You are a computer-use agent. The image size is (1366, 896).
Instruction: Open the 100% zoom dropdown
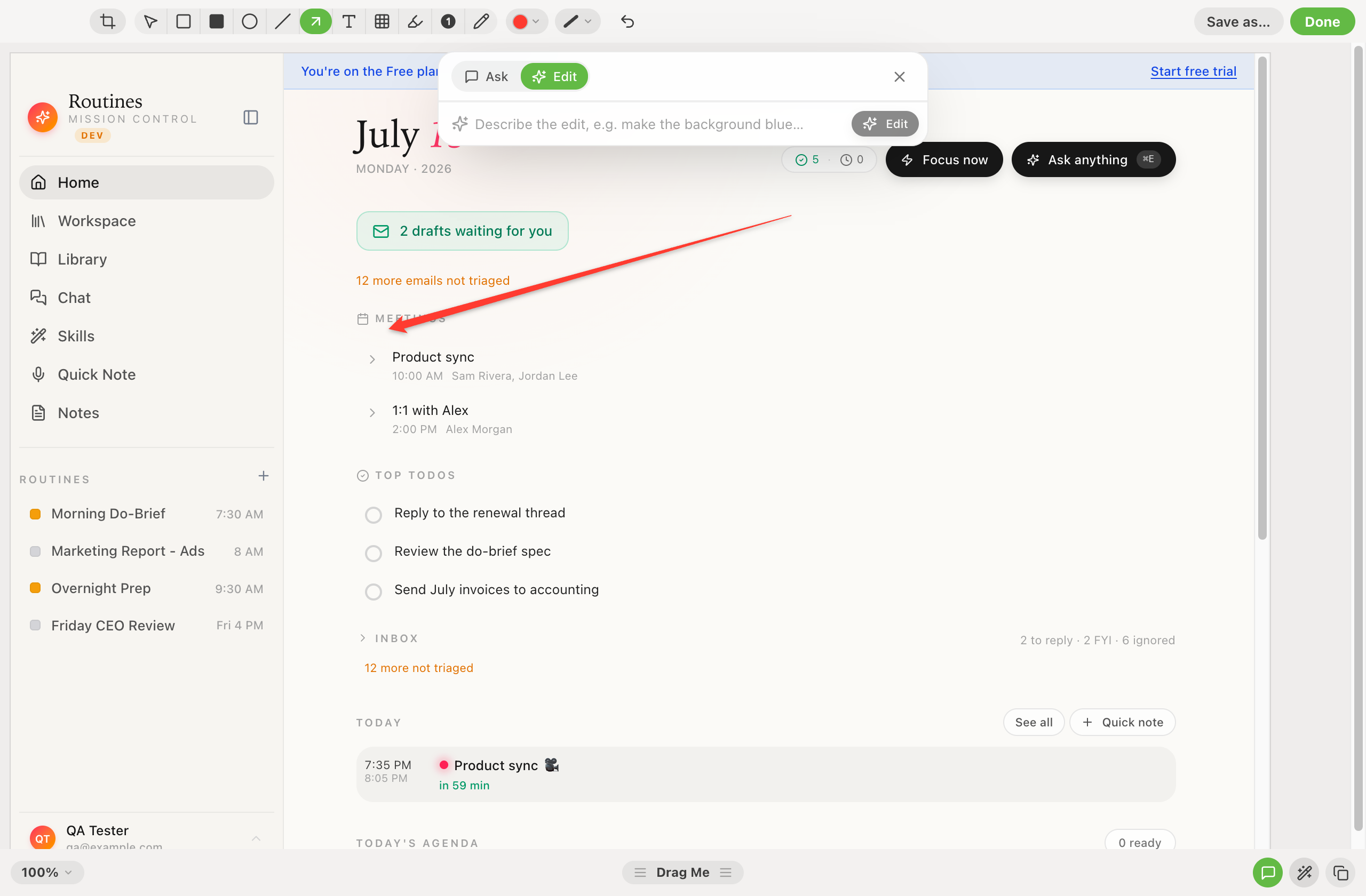(47, 873)
